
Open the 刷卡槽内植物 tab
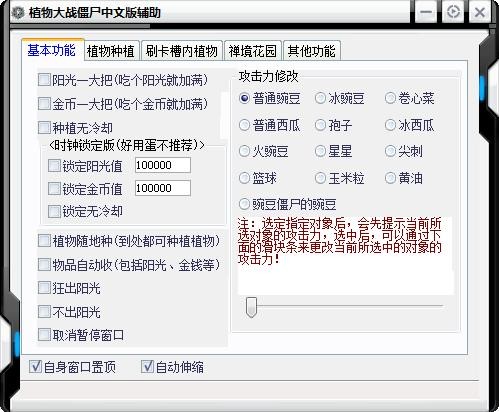(182, 51)
